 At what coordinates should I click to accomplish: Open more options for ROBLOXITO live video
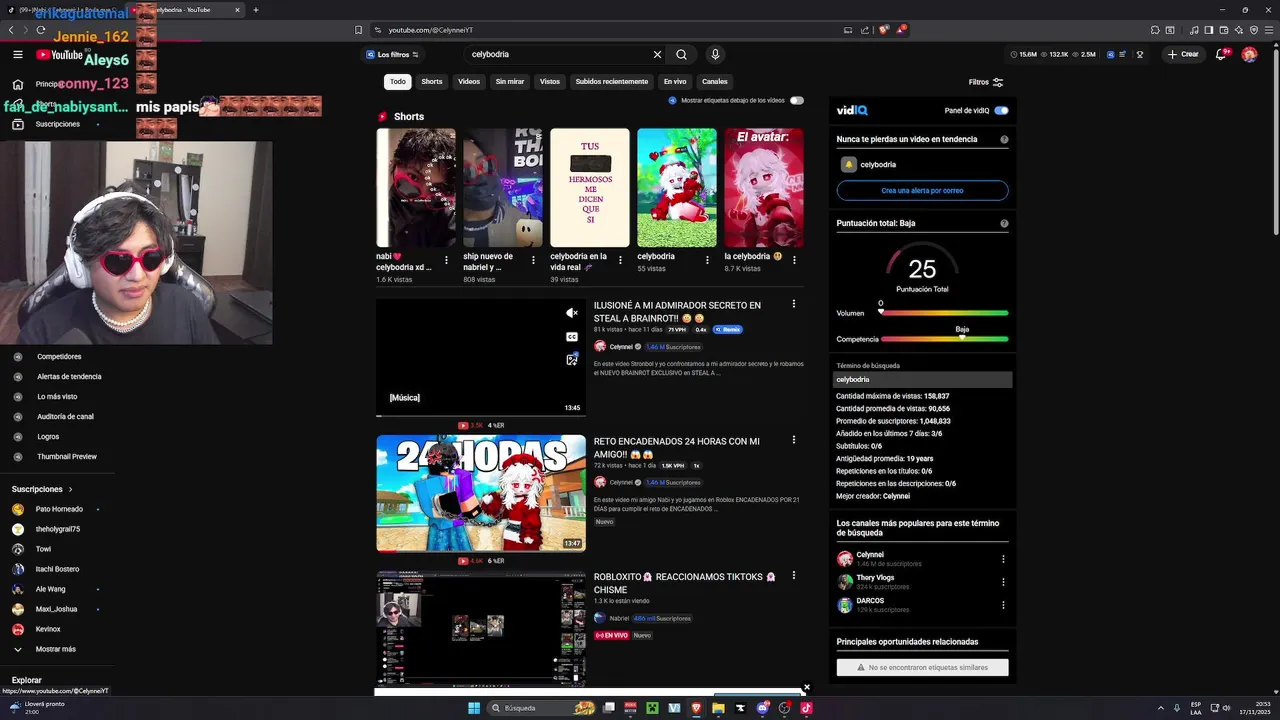[794, 576]
